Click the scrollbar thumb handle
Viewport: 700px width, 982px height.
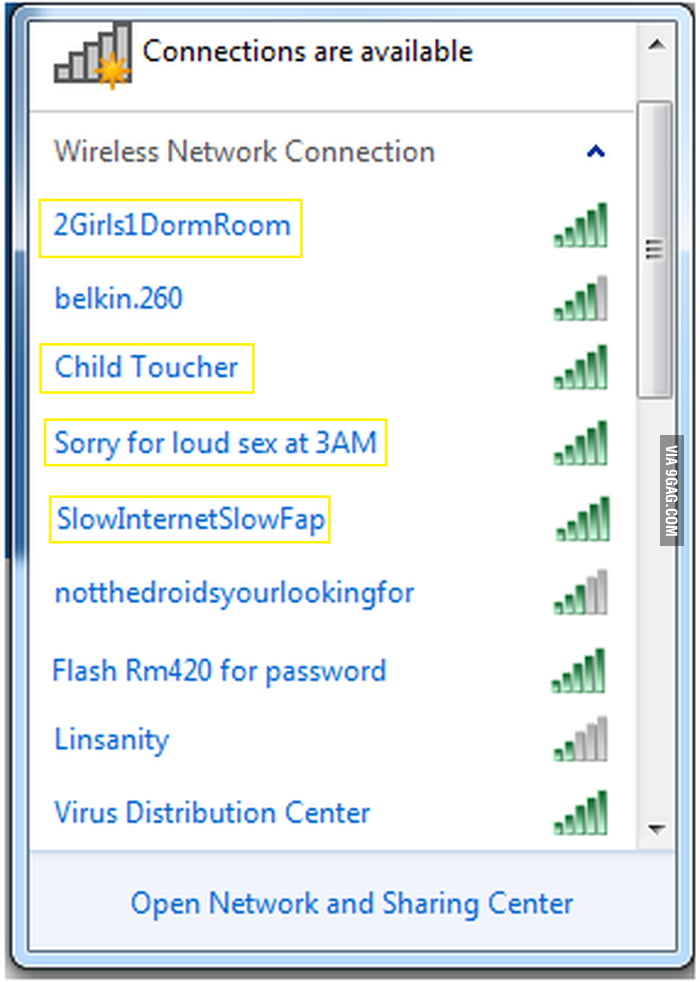[654, 249]
